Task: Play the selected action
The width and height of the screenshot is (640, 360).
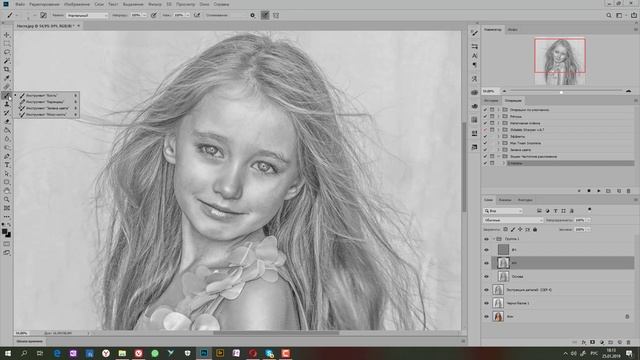Action: click(598, 191)
